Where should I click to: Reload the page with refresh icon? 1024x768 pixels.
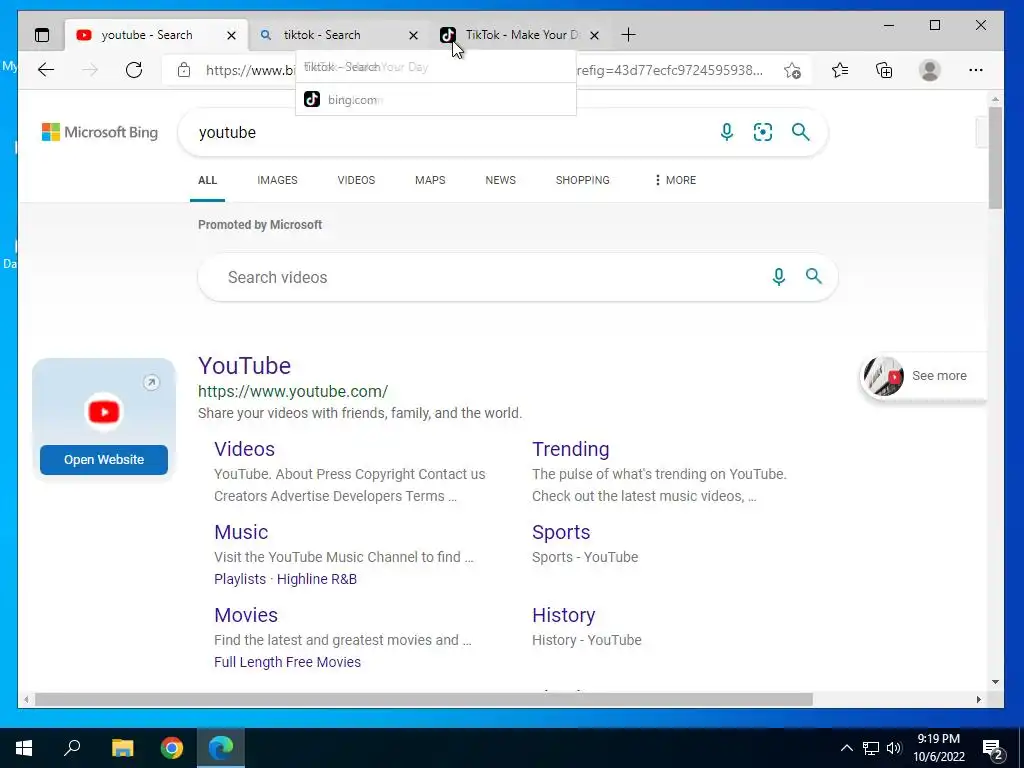coord(134,70)
